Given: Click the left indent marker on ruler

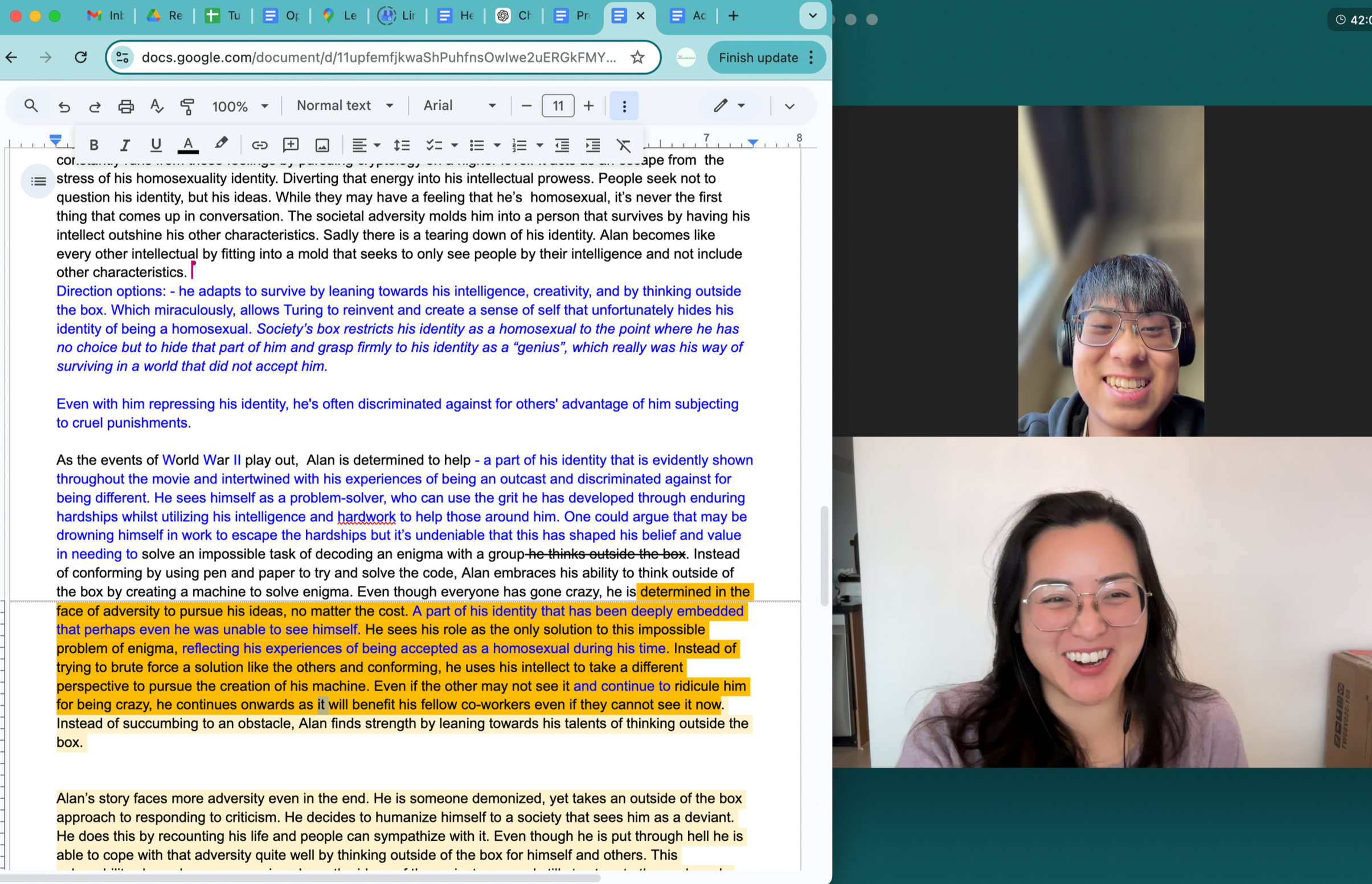Looking at the screenshot, I should [x=55, y=139].
